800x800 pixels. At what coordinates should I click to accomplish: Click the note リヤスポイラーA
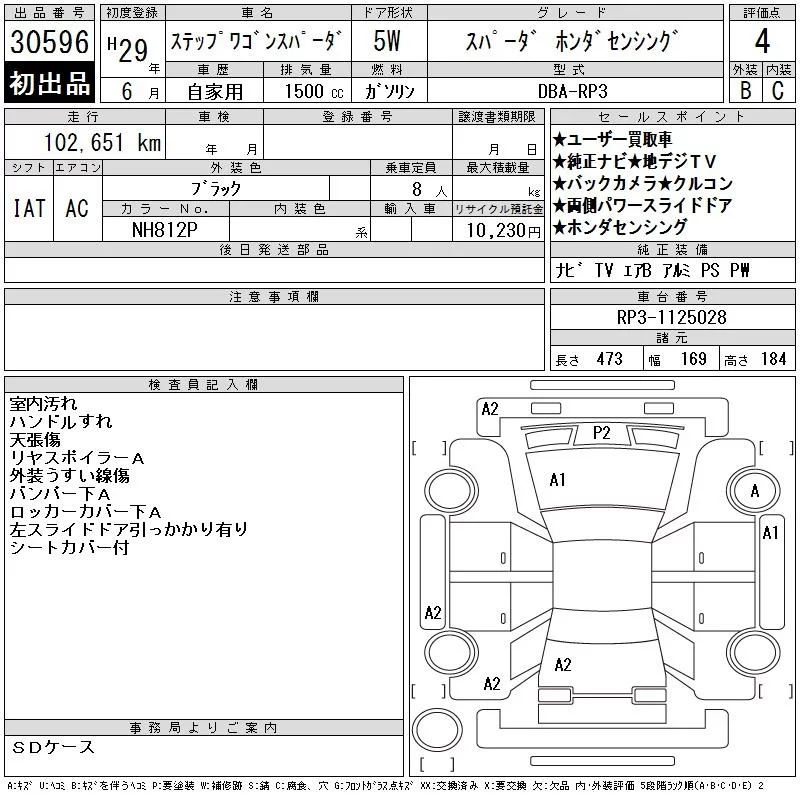77,458
